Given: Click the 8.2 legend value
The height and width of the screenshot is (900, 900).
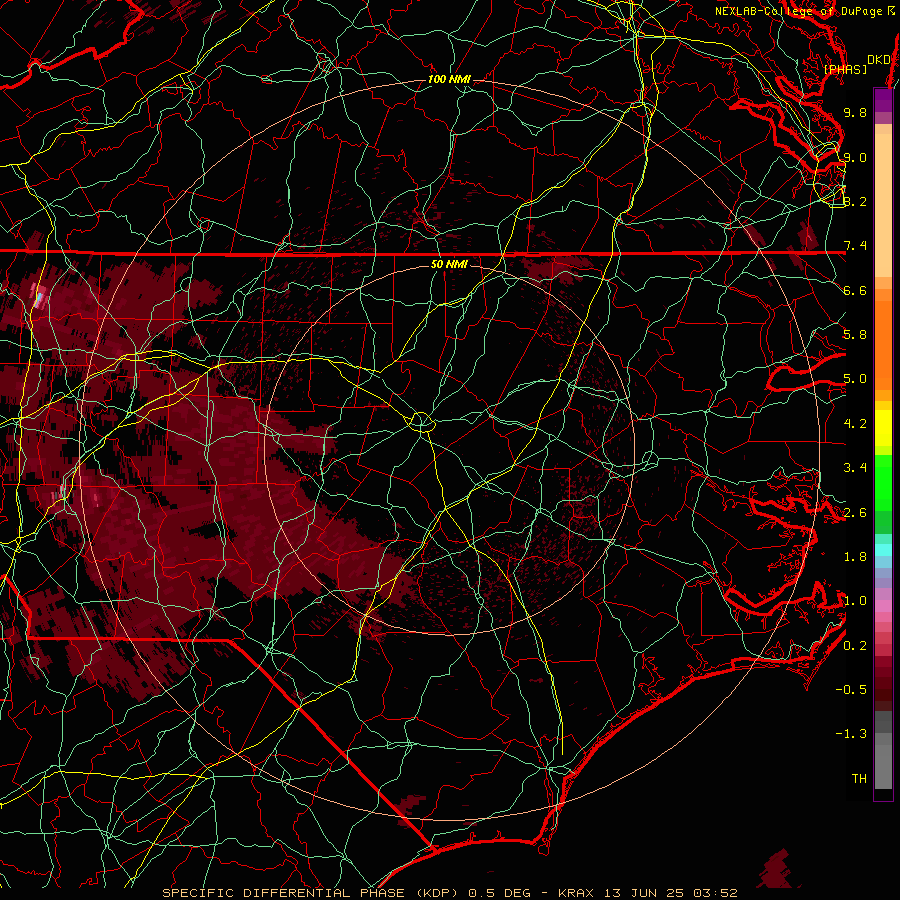Looking at the screenshot, I should (x=855, y=201).
